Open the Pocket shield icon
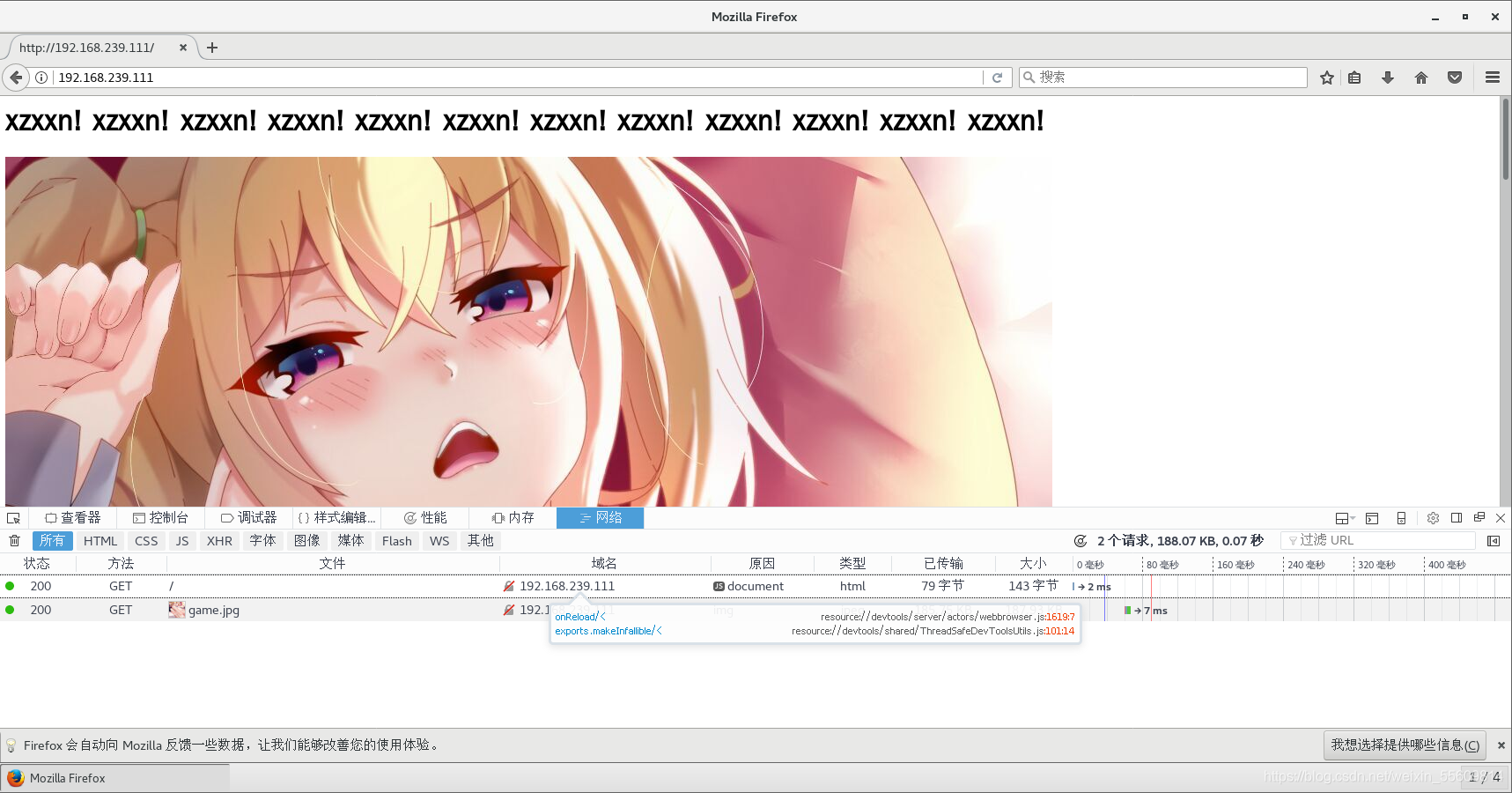 [x=1455, y=78]
